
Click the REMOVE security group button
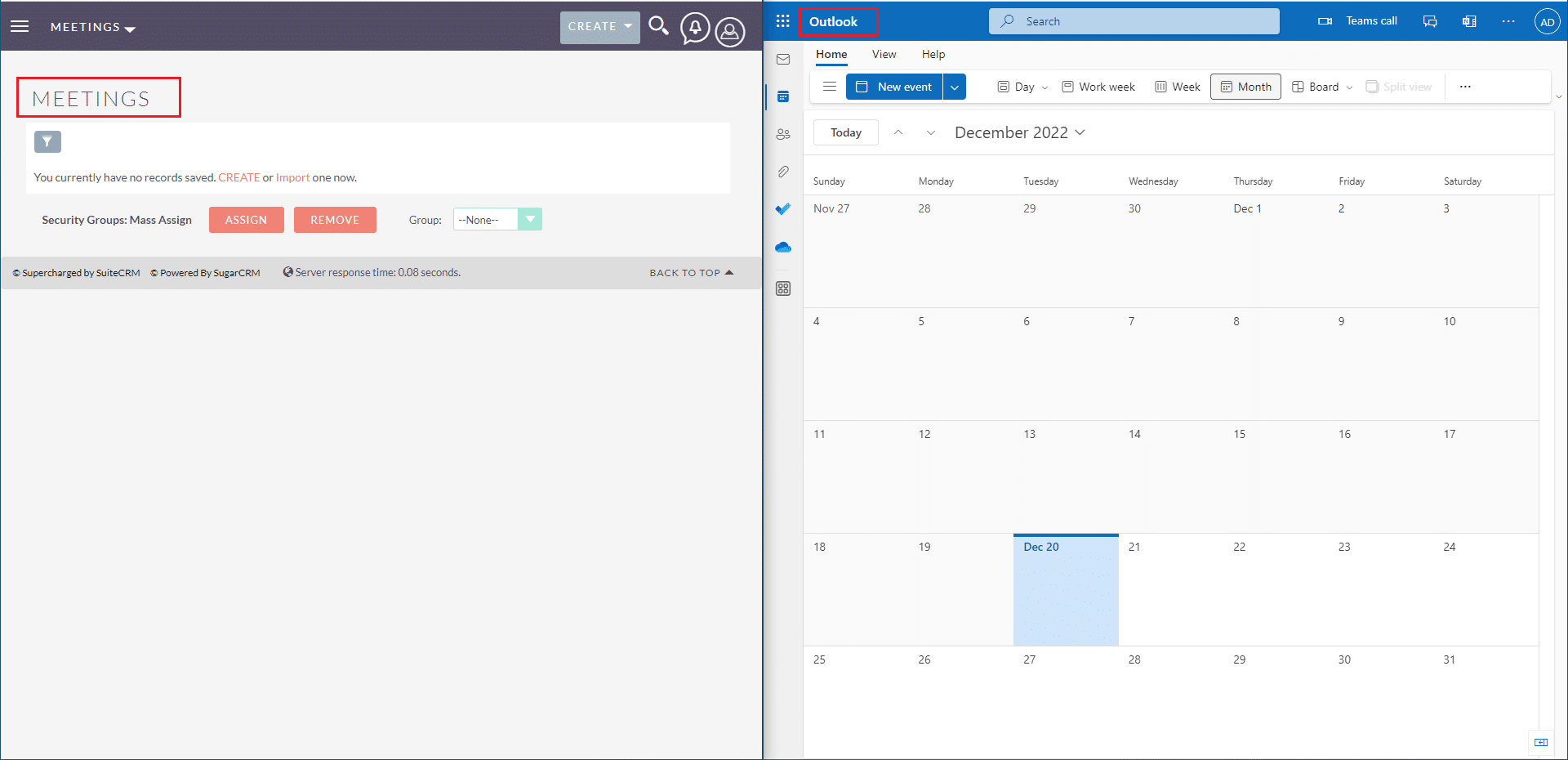(x=335, y=220)
